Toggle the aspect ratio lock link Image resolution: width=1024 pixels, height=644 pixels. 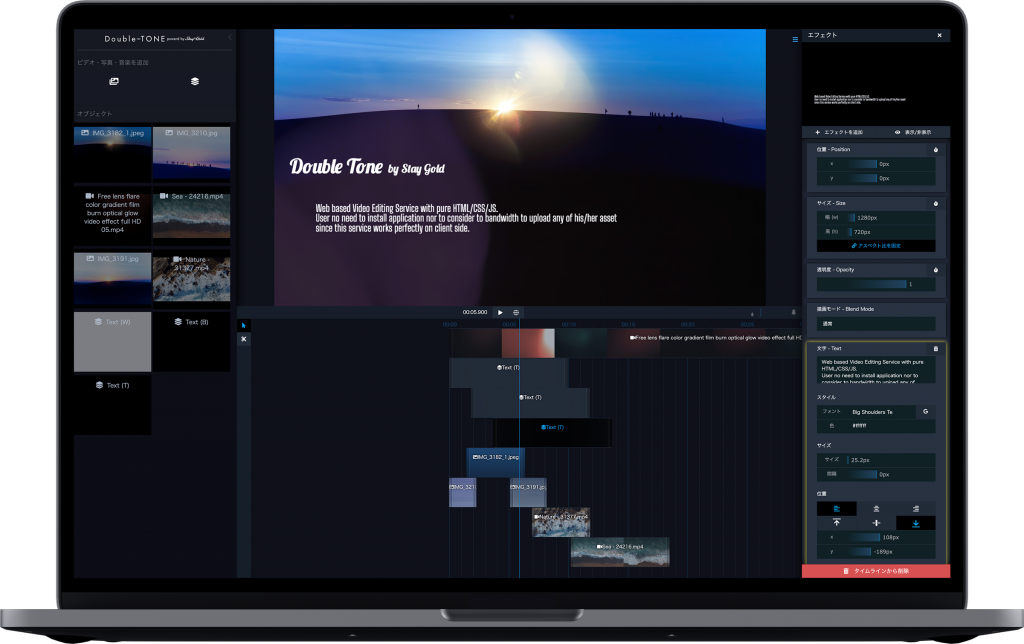876,246
